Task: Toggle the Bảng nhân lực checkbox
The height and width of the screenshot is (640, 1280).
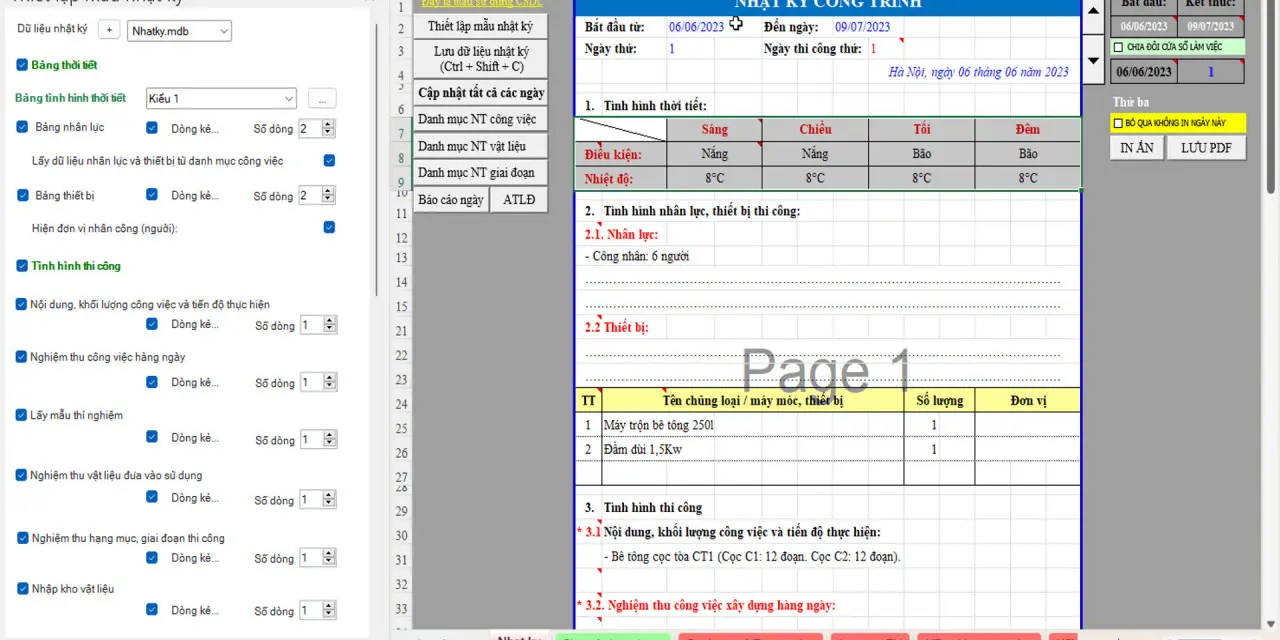Action: point(22,127)
